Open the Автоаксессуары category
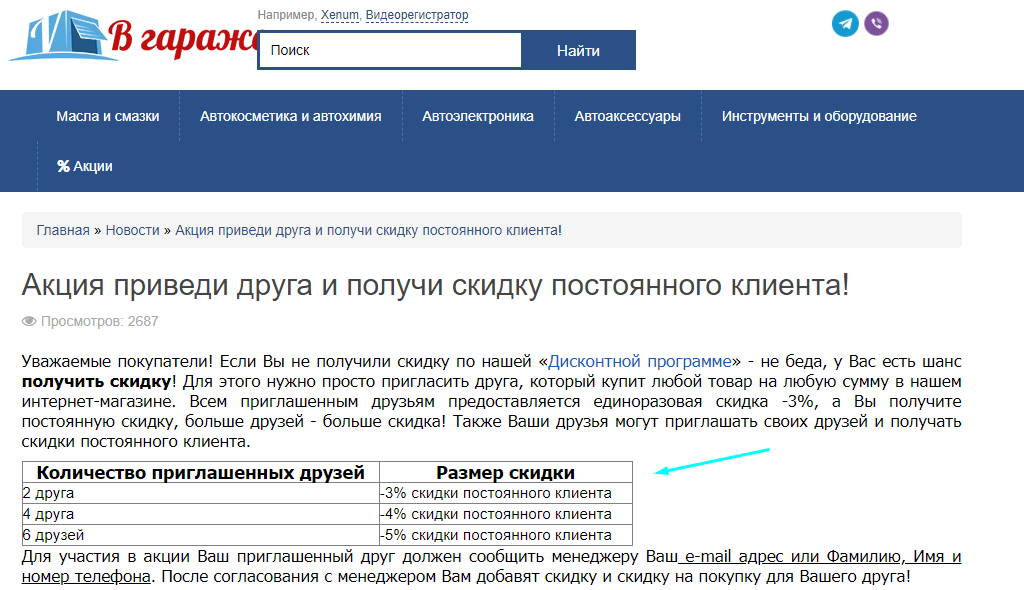 point(626,115)
